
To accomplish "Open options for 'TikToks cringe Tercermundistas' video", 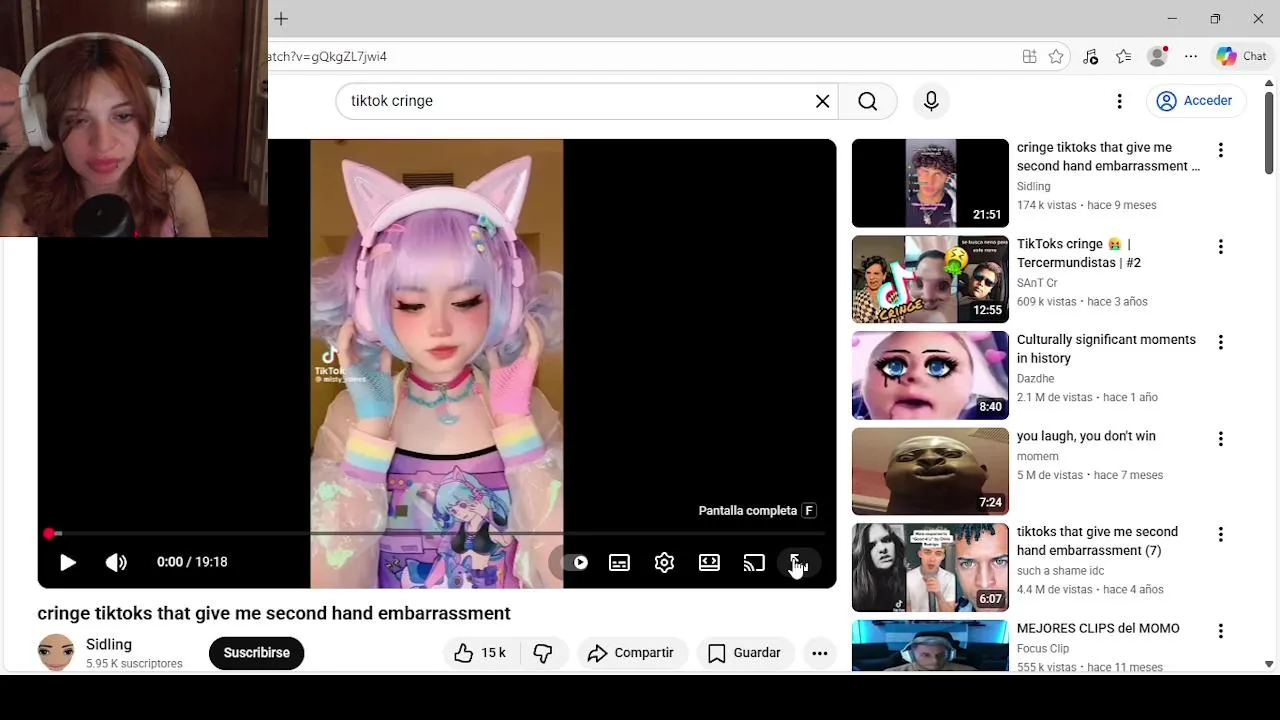I will [1220, 246].
